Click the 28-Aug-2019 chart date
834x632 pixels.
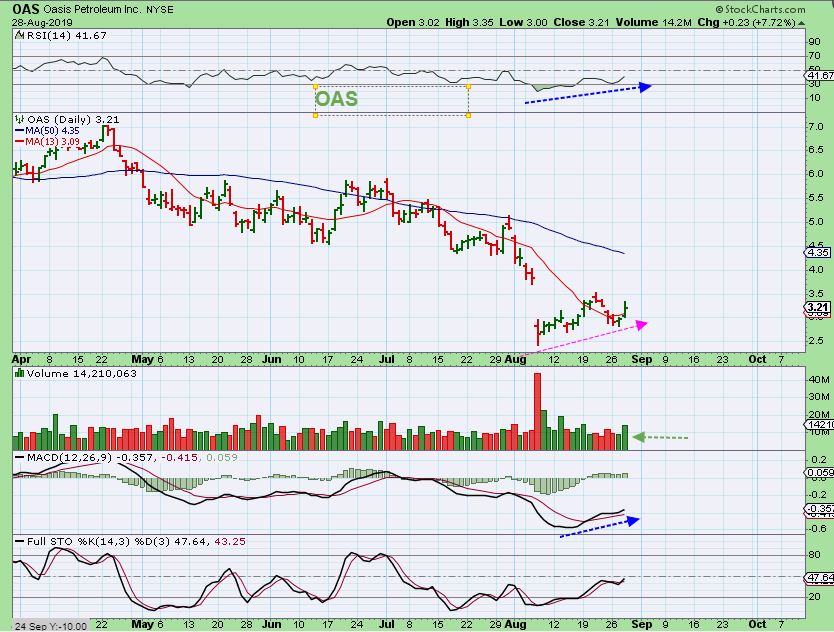[43, 22]
